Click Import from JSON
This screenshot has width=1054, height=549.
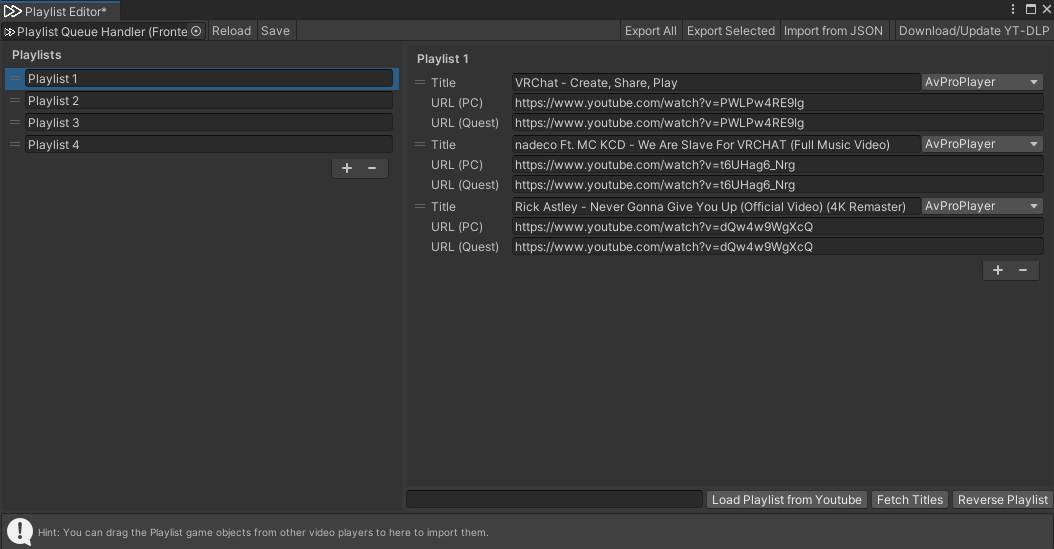pyautogui.click(x=833, y=31)
